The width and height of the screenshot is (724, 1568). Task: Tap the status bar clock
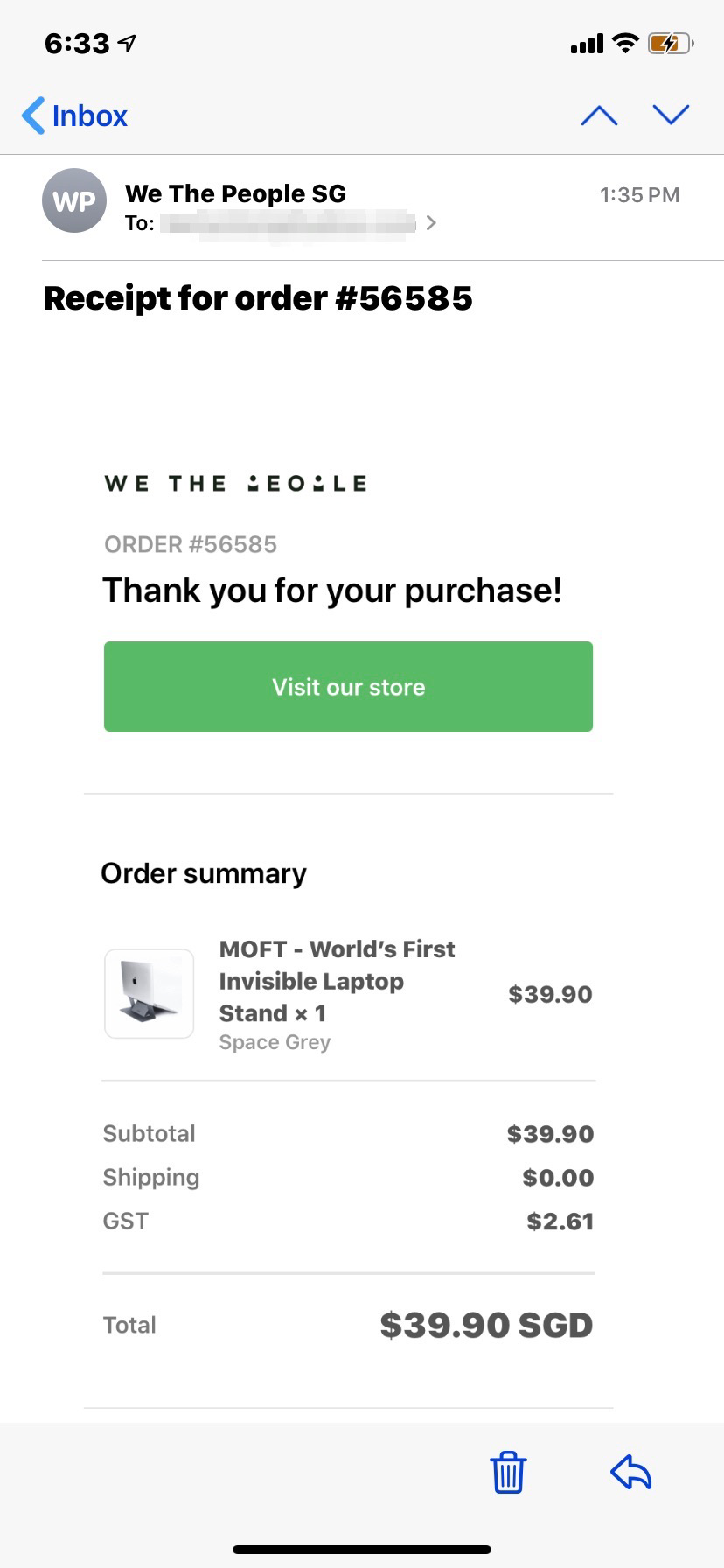pos(77,44)
